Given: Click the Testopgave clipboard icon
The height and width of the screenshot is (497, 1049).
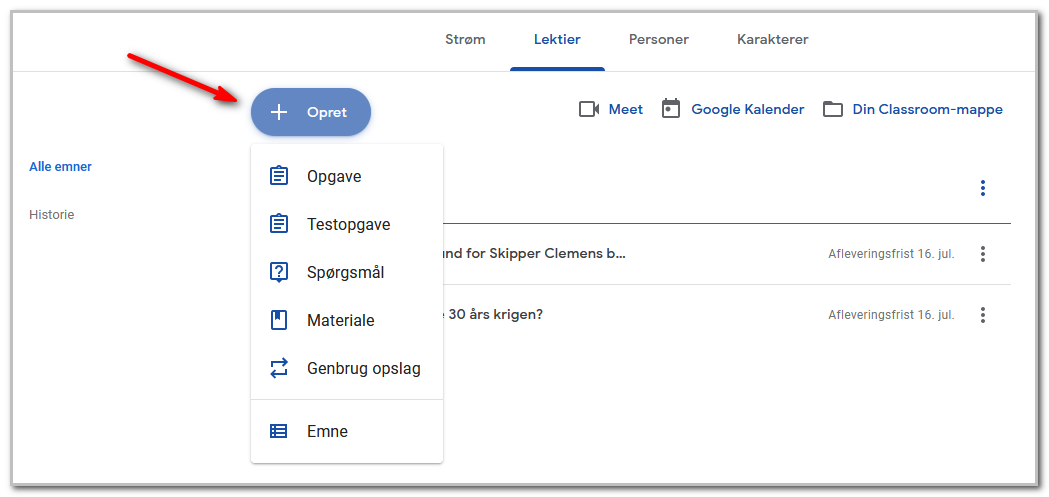Looking at the screenshot, I should (278, 224).
